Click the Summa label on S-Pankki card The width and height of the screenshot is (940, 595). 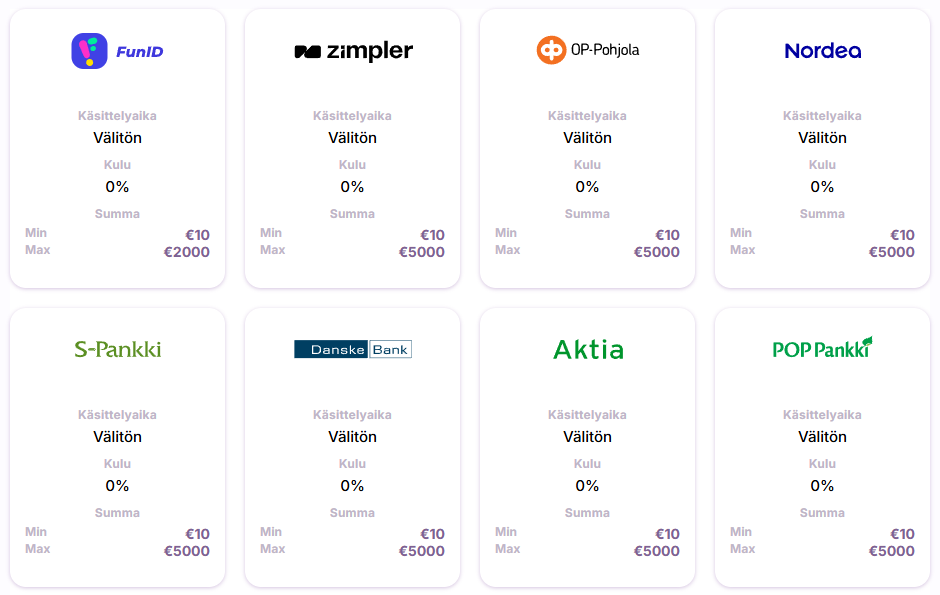pos(118,513)
